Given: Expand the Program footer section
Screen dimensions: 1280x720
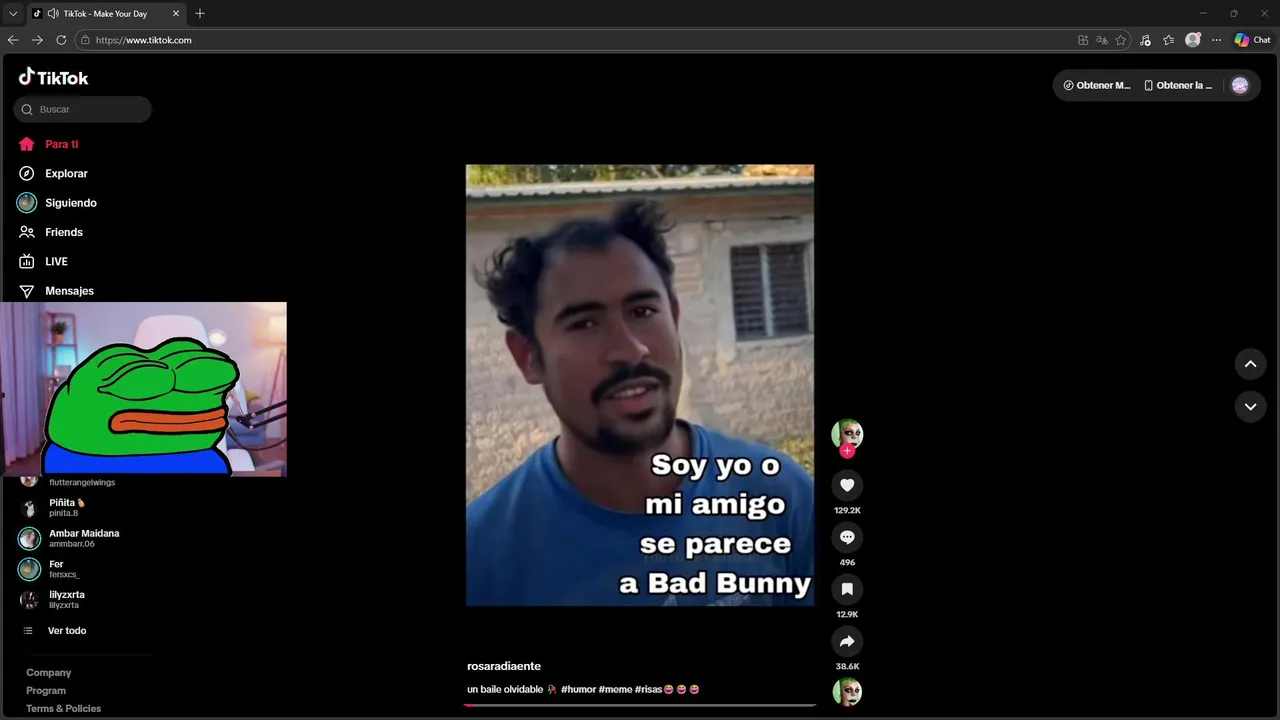Looking at the screenshot, I should 46,691.
